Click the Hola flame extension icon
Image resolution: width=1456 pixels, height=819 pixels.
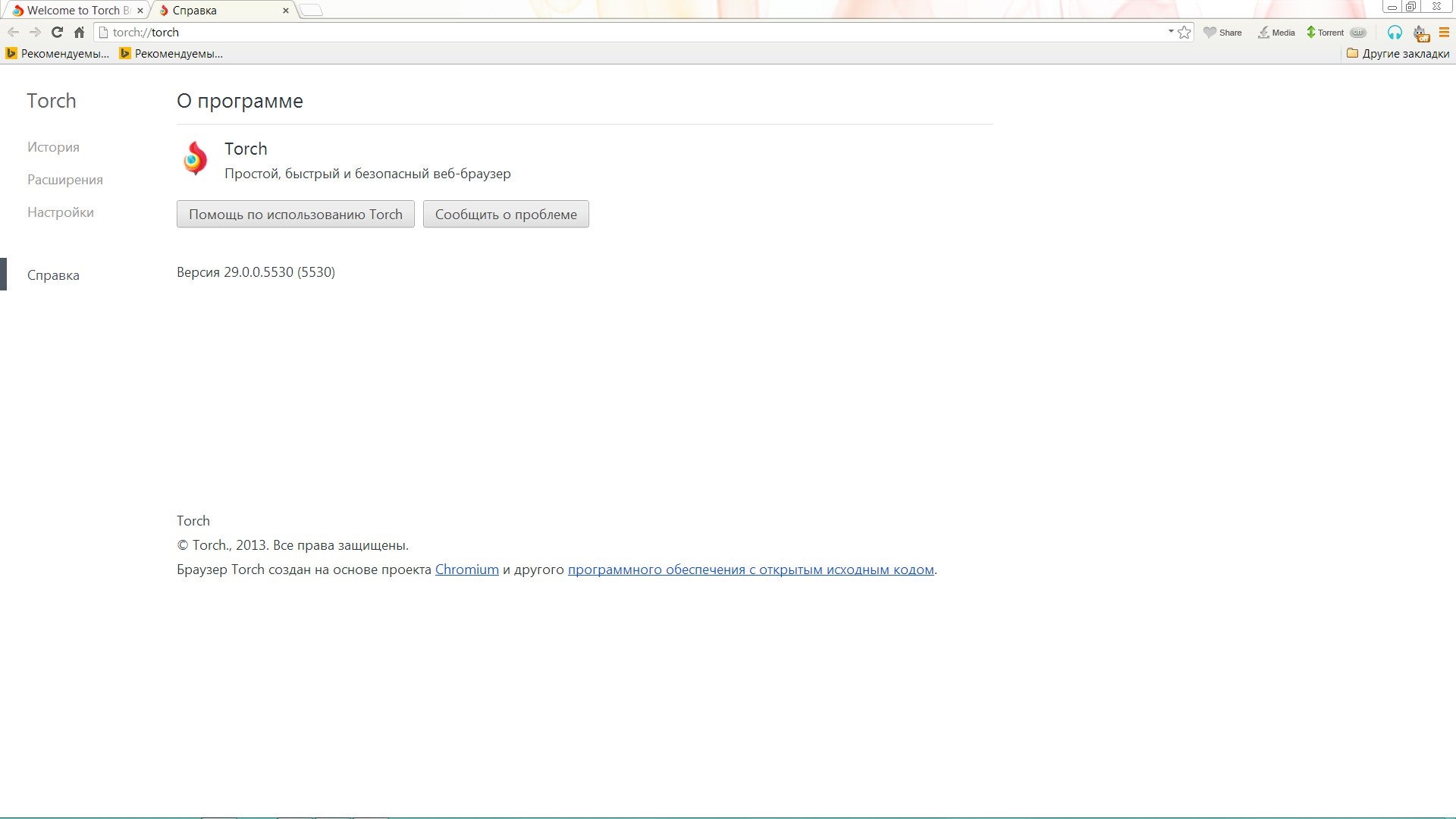tap(1420, 33)
